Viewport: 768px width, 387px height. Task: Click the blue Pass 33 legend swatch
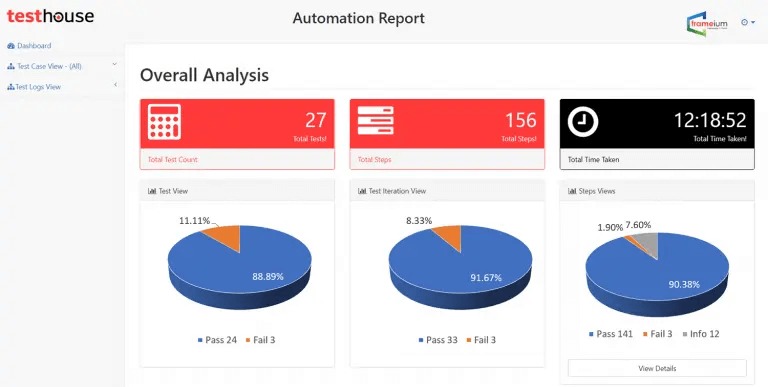tap(421, 340)
